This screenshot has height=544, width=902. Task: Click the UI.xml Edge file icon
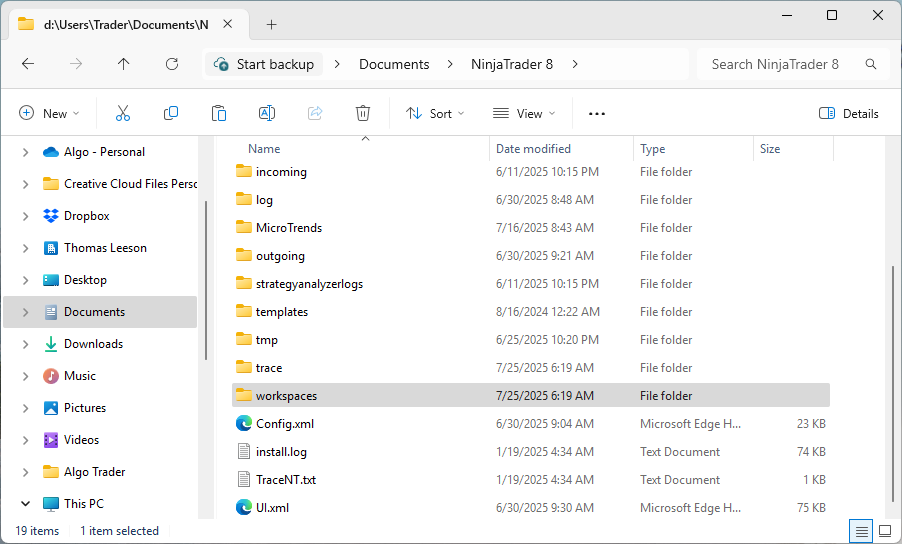click(x=244, y=507)
